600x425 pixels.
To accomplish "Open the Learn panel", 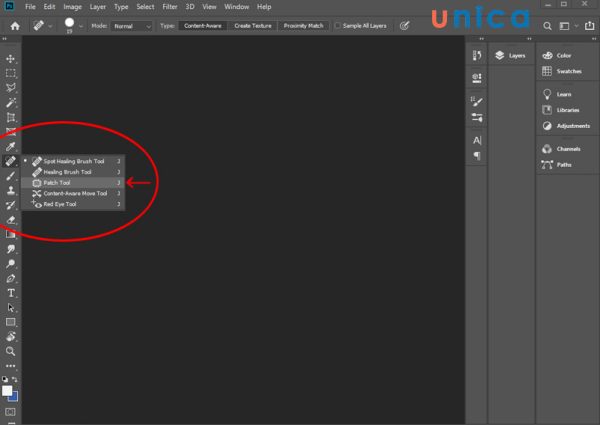I will tap(557, 94).
